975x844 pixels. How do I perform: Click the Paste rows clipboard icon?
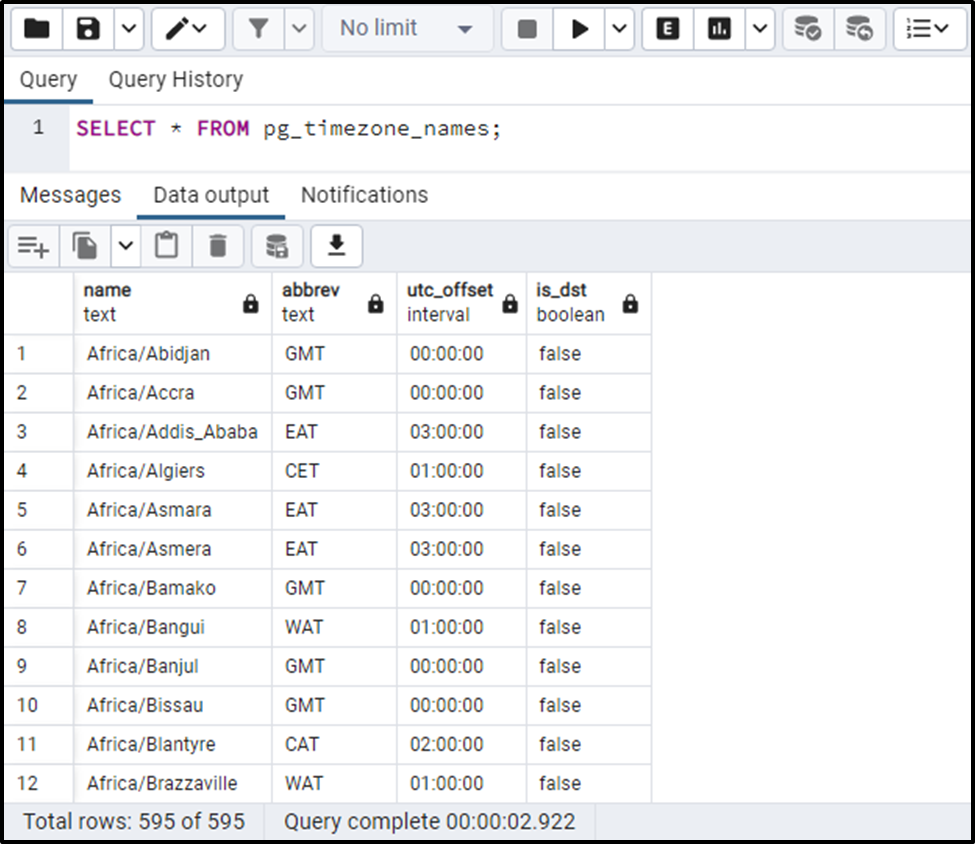pyautogui.click(x=166, y=246)
